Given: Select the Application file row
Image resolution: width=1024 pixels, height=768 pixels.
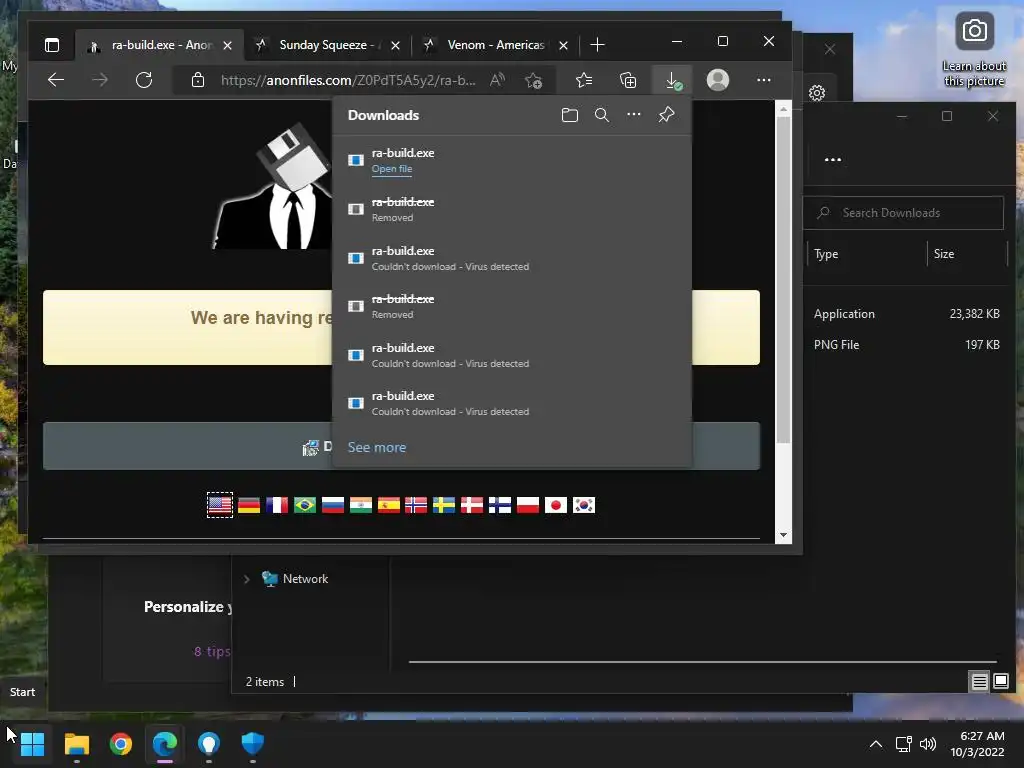Looking at the screenshot, I should tap(906, 314).
